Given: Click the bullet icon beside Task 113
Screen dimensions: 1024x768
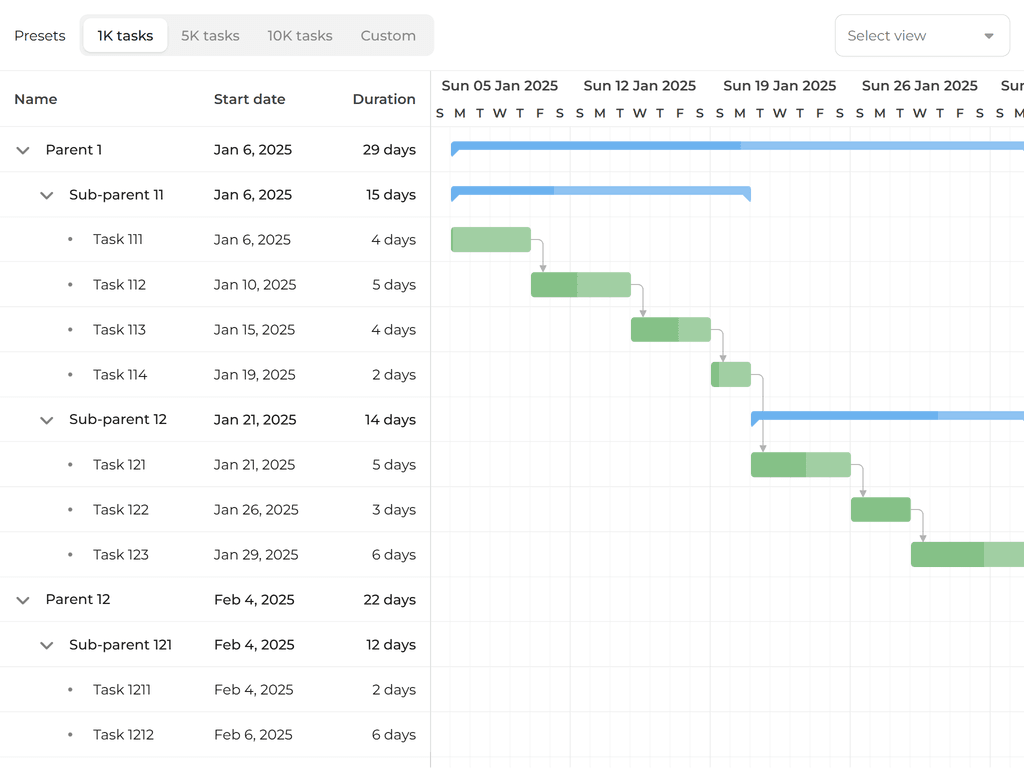Looking at the screenshot, I should pyautogui.click(x=70, y=329).
